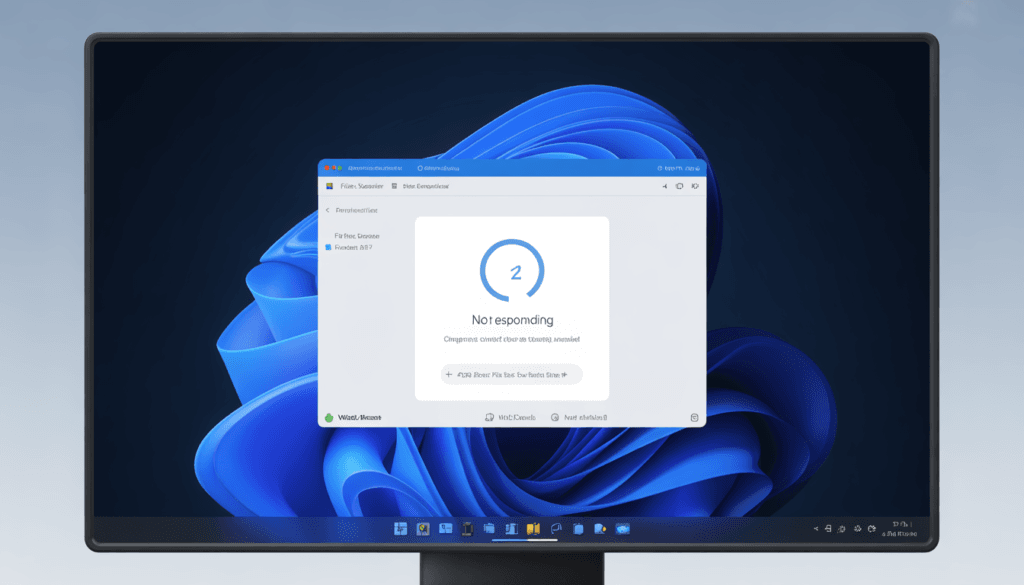Click the "Not esponding" heading in the dialog
The image size is (1024, 585).
pos(512,320)
